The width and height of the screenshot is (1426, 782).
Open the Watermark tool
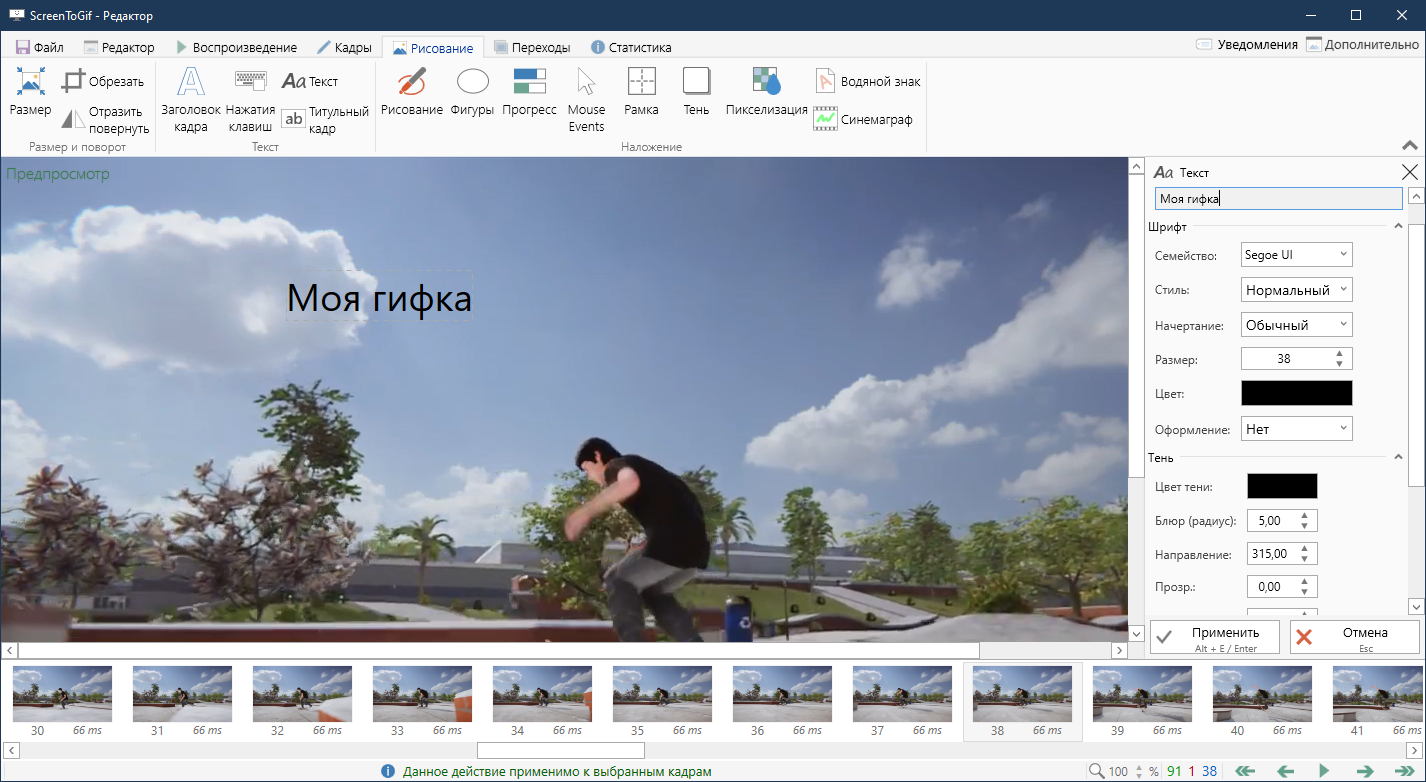(866, 81)
